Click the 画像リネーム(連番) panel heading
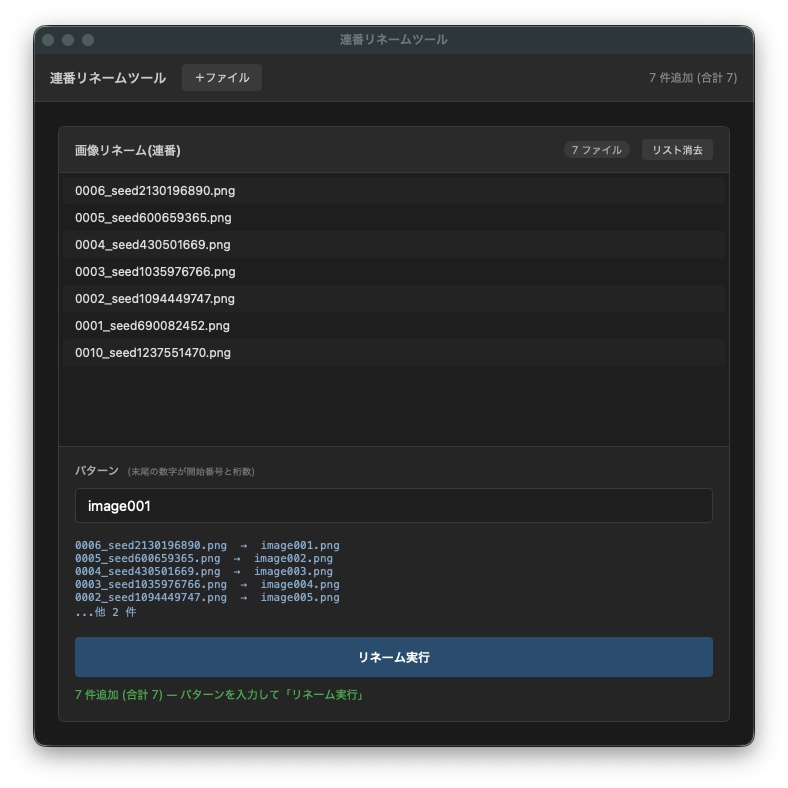 pos(128,150)
